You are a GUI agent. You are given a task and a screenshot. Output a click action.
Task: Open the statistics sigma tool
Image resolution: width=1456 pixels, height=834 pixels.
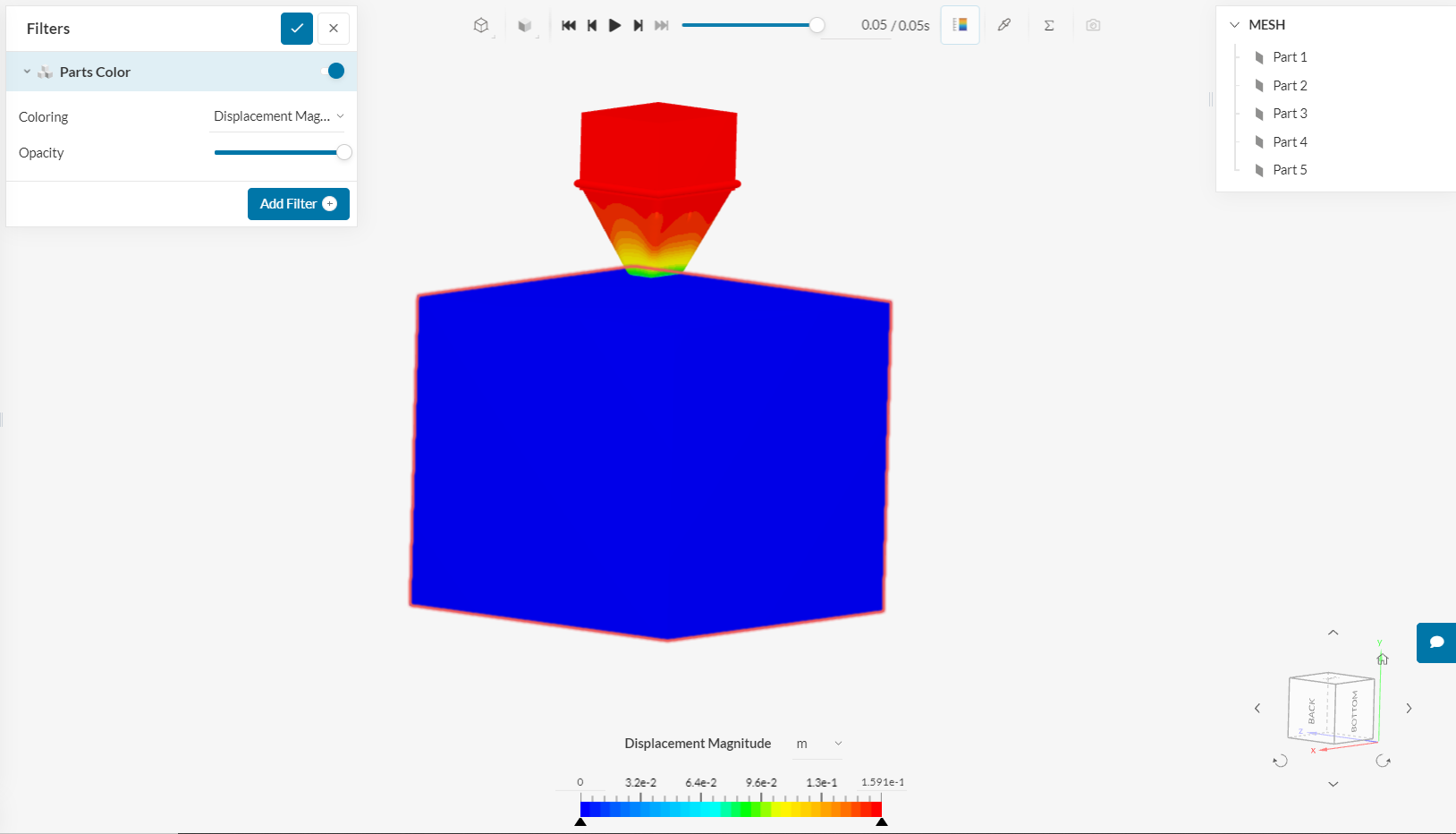(1049, 25)
